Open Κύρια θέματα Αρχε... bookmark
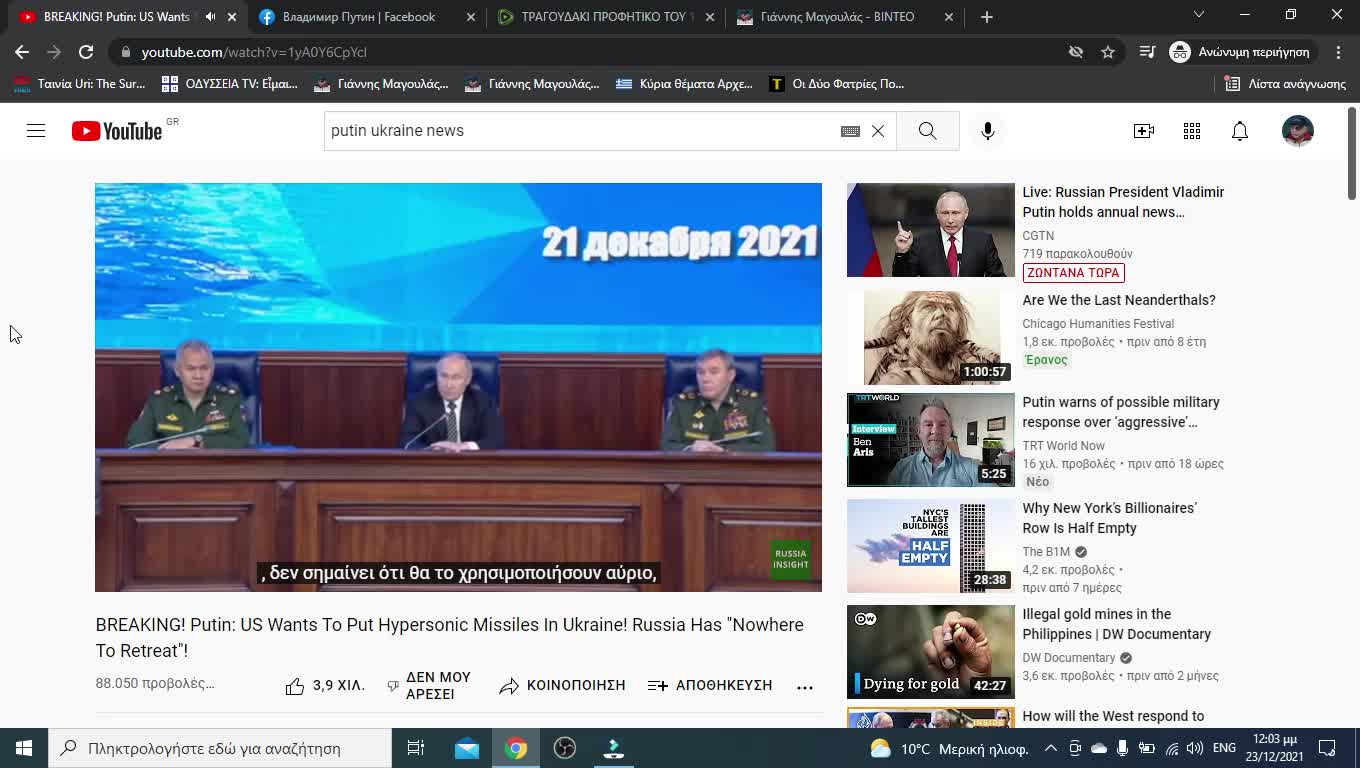 tap(685, 84)
